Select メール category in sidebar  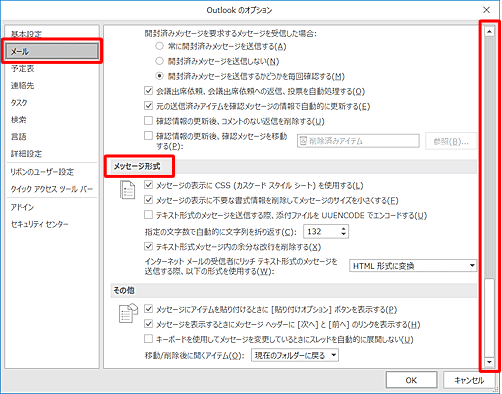[x=52, y=51]
